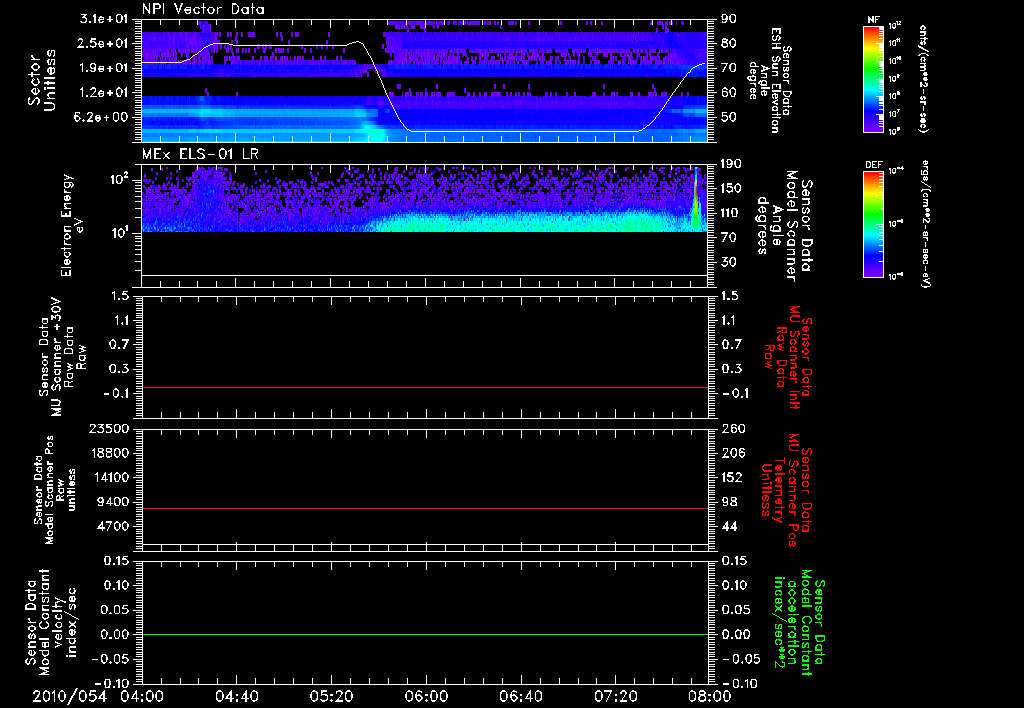Click the 80 degree elevation tick
Image resolution: width=1024 pixels, height=708 pixels.
tap(729, 43)
